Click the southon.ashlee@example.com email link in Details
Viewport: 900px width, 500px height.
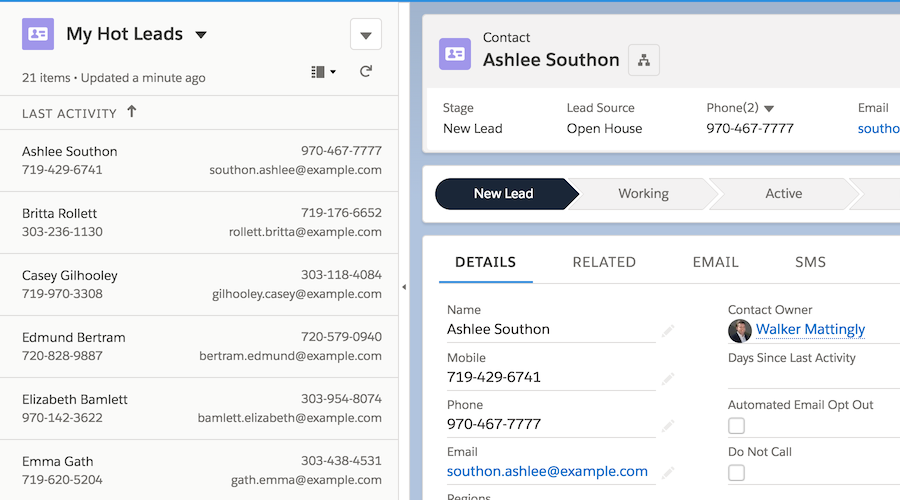click(547, 471)
